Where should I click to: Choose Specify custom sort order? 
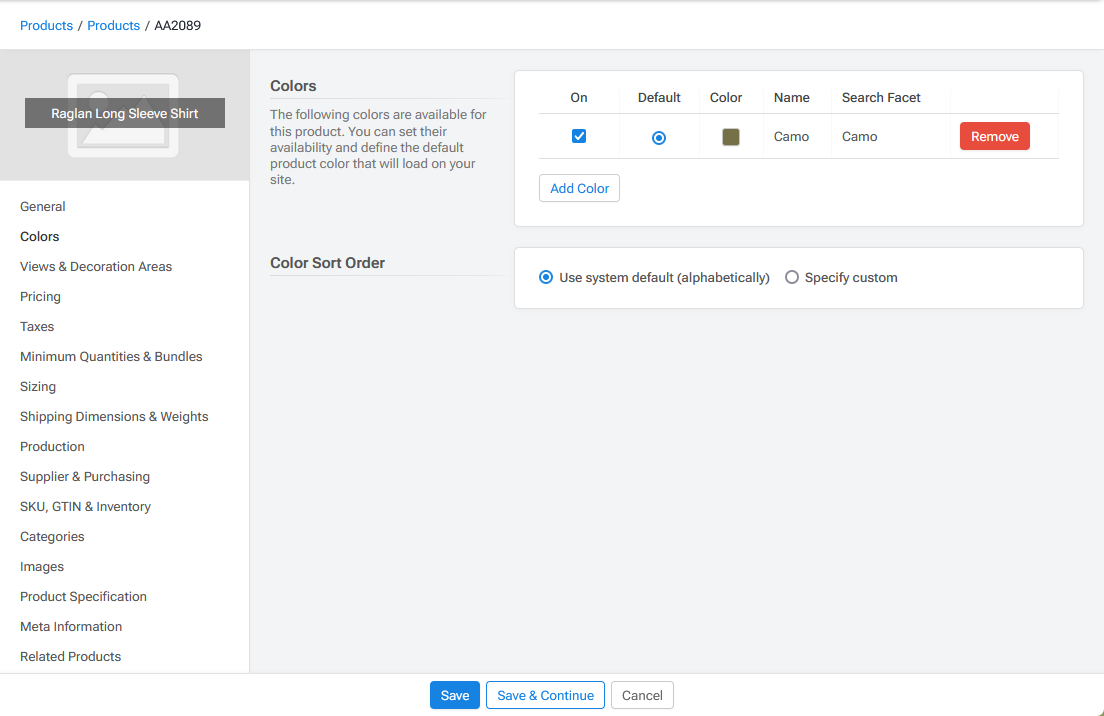point(792,278)
